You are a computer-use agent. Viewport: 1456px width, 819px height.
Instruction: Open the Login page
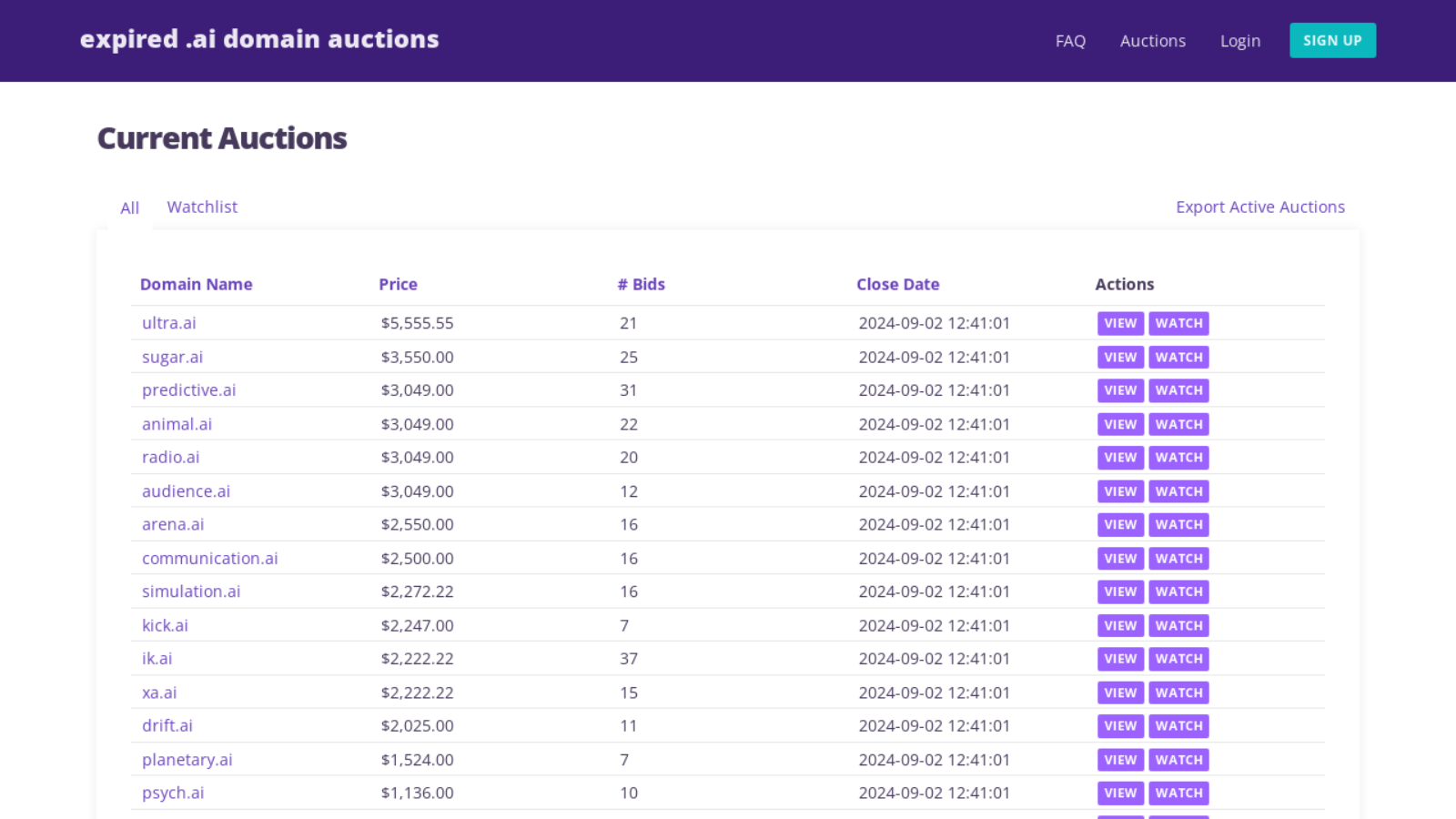click(1240, 41)
